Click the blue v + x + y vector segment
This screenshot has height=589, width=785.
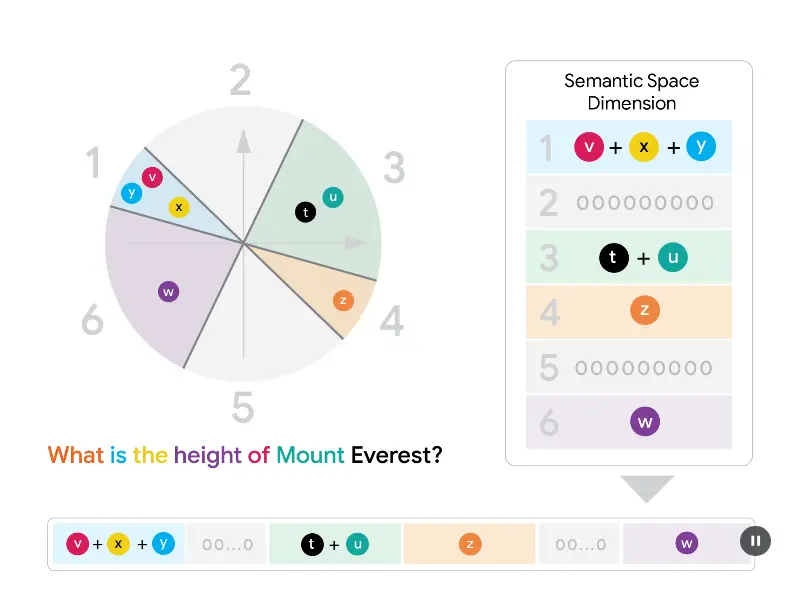point(119,544)
